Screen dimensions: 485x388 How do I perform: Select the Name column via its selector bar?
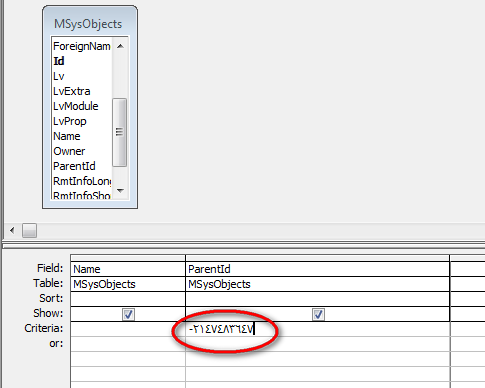(128, 258)
